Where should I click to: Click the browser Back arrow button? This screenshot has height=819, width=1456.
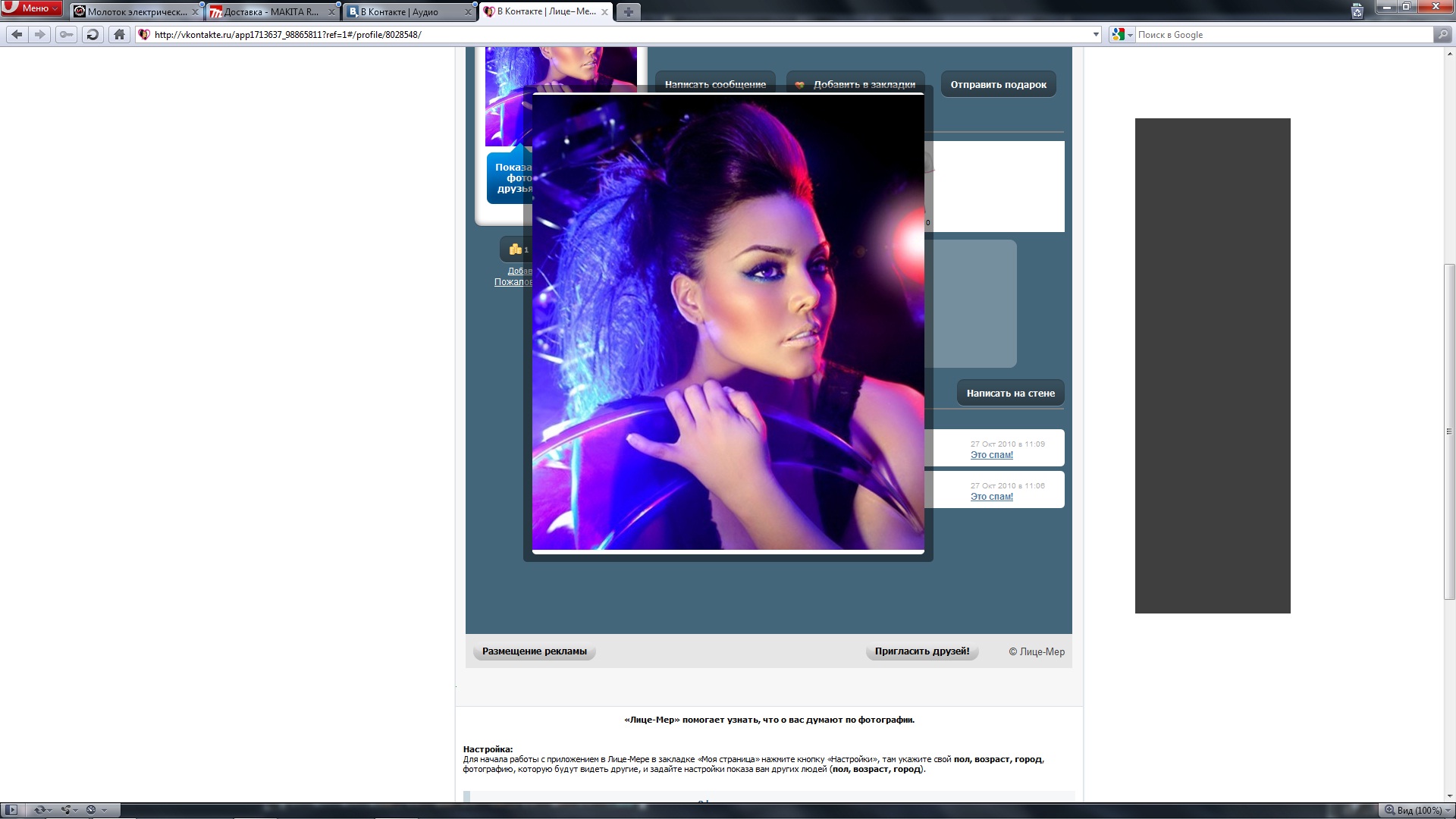pyautogui.click(x=17, y=34)
